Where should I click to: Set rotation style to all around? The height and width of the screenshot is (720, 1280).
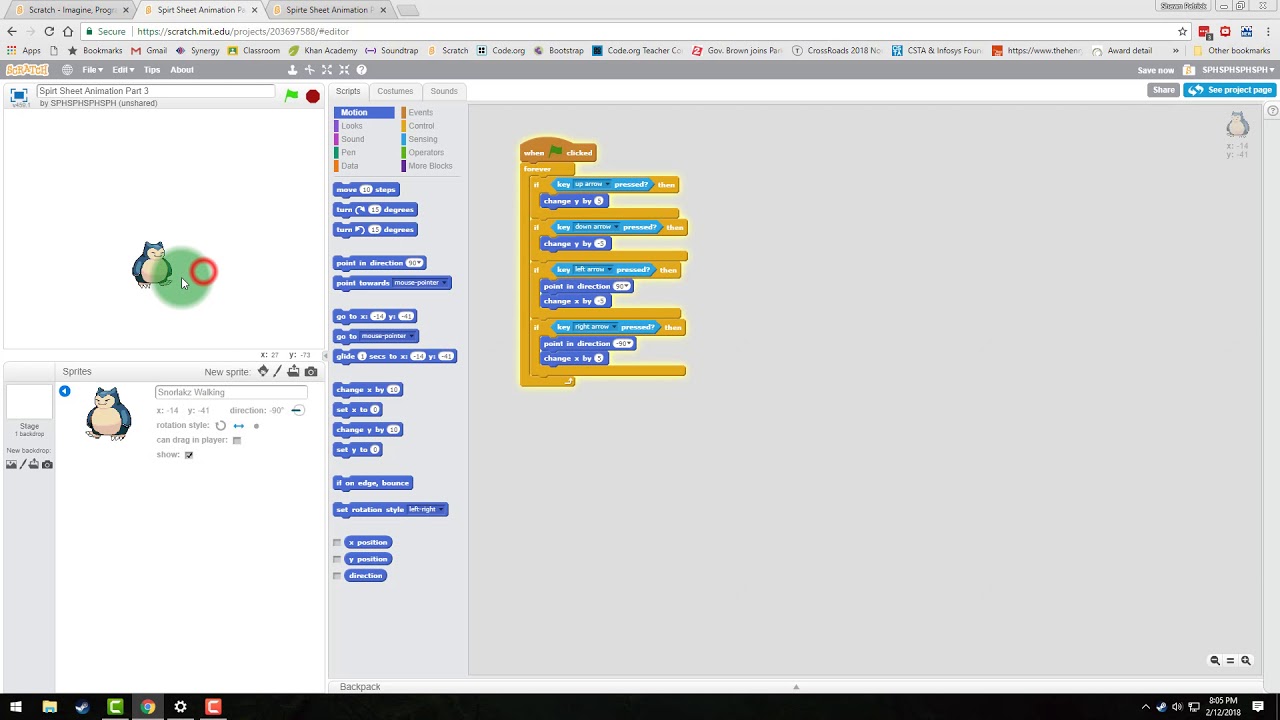(x=221, y=425)
